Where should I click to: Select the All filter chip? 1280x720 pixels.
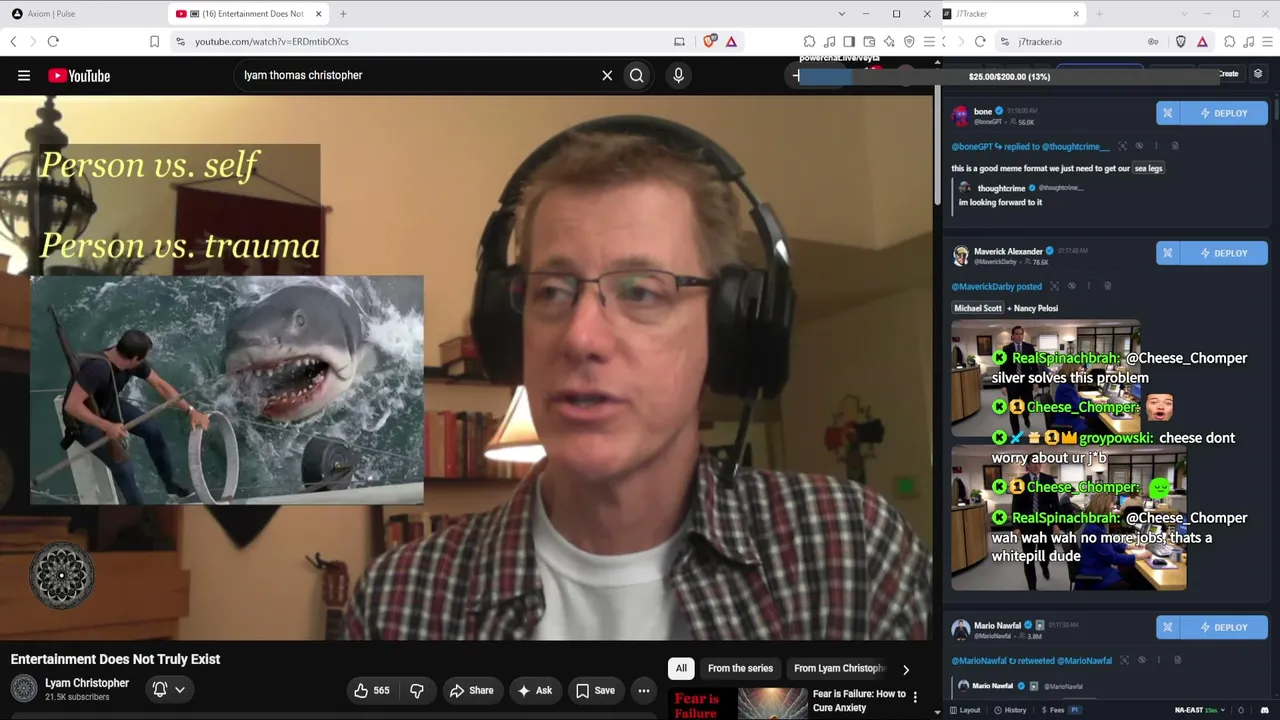[x=681, y=668]
